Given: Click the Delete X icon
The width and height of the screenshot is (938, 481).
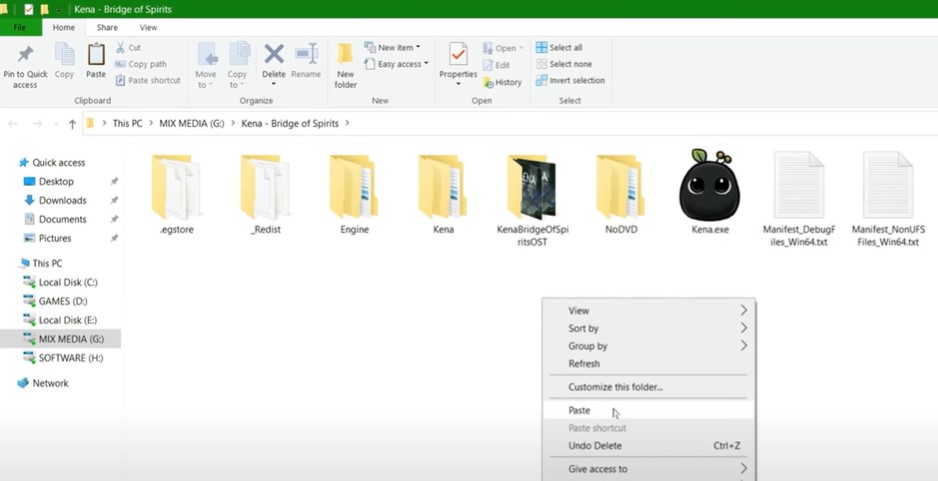Looking at the screenshot, I should [274, 54].
